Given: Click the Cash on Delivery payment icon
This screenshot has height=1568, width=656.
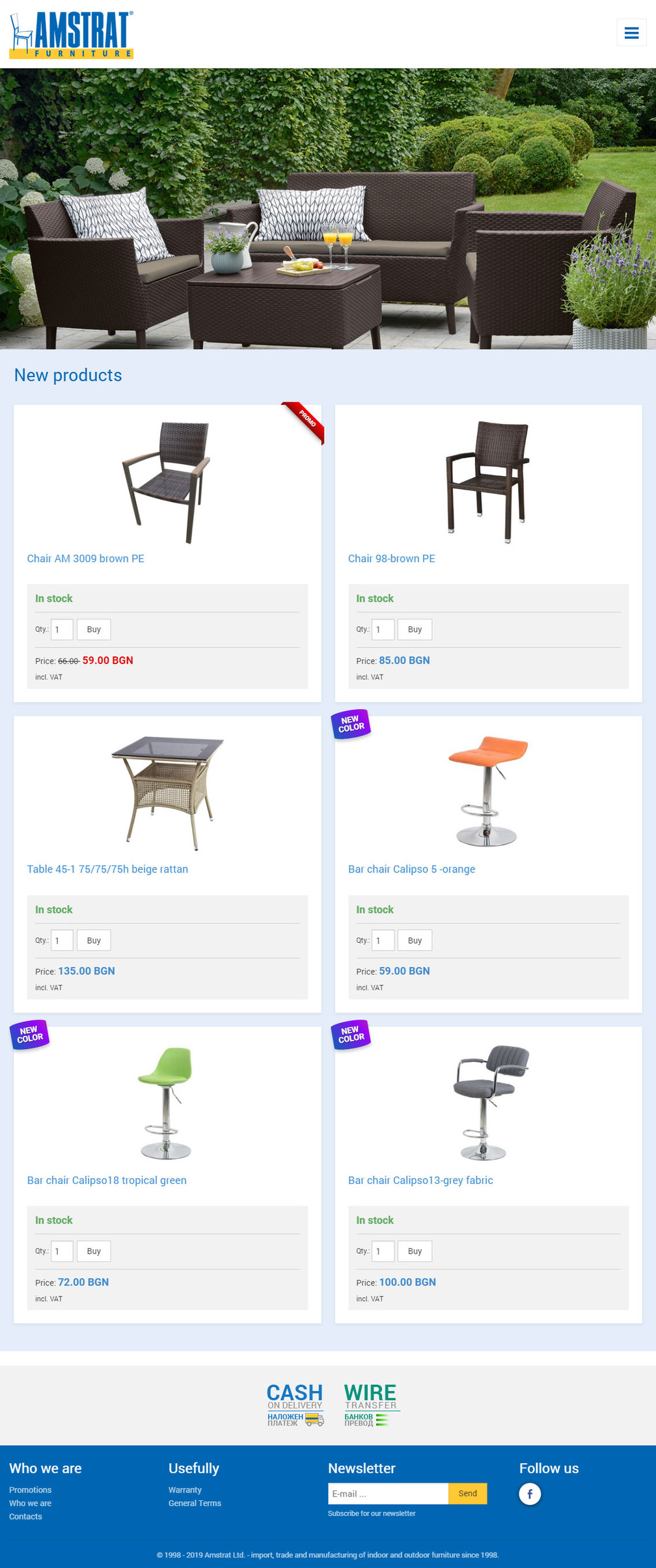Looking at the screenshot, I should pyautogui.click(x=295, y=1405).
